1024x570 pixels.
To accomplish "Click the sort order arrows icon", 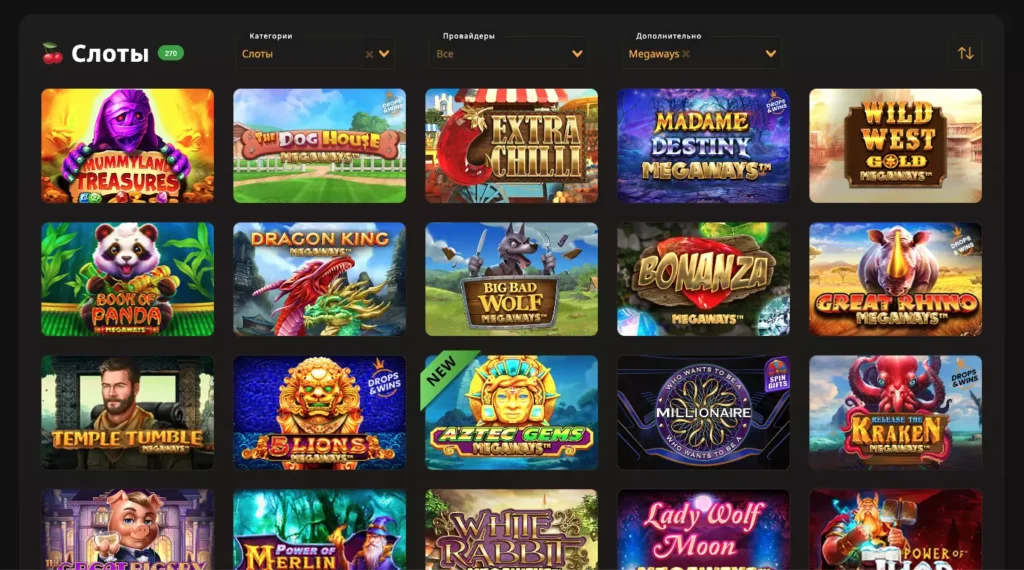I will point(965,54).
